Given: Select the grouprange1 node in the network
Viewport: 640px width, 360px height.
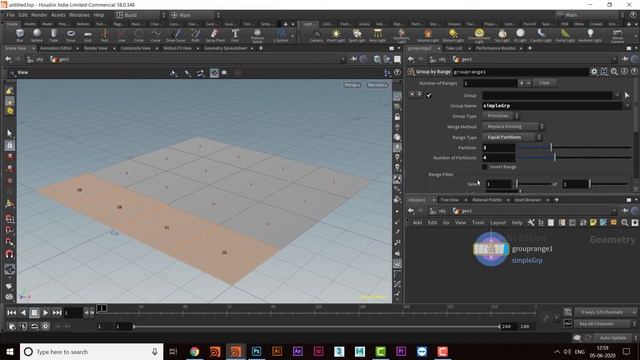Looking at the screenshot, I should click(x=491, y=249).
